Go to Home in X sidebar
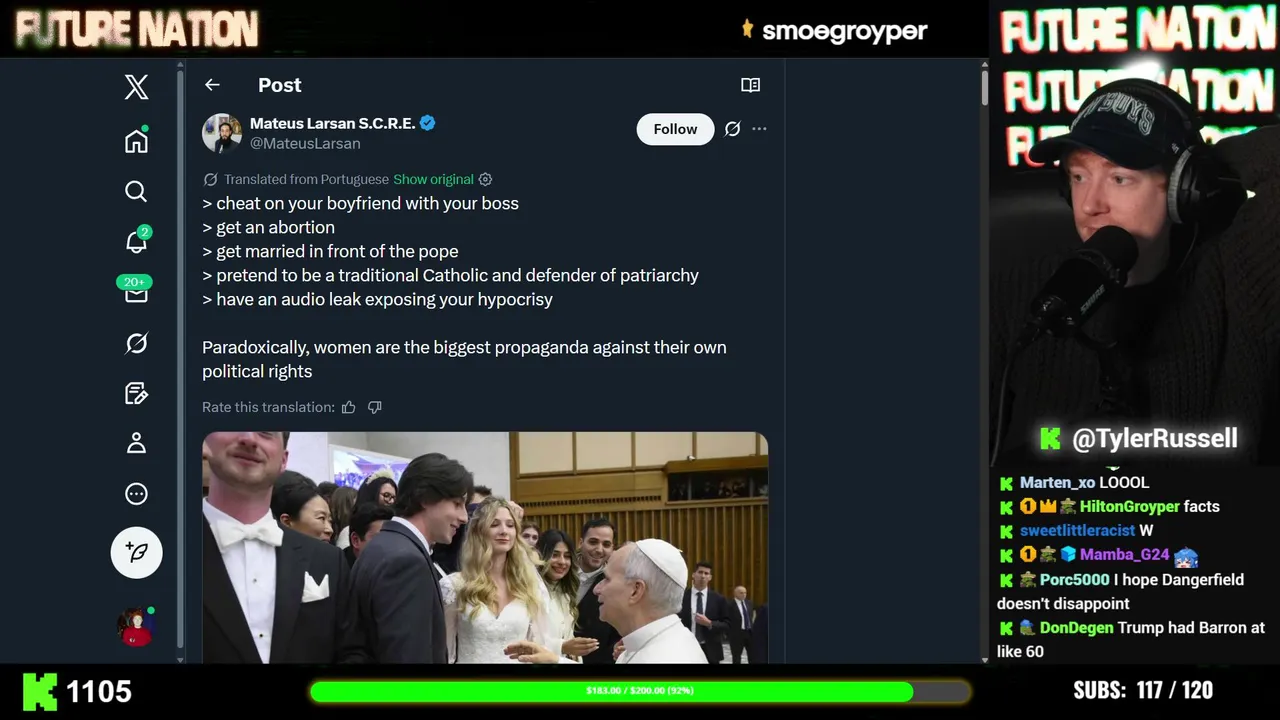This screenshot has width=1280, height=720. pyautogui.click(x=136, y=141)
